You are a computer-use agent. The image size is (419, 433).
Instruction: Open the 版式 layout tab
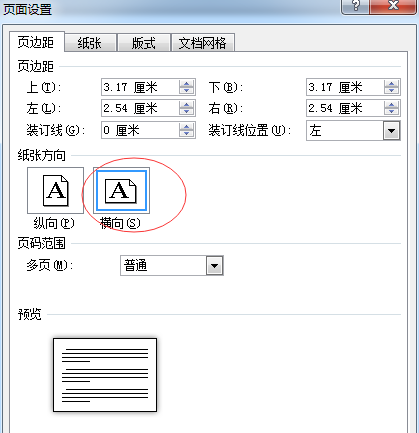point(143,43)
